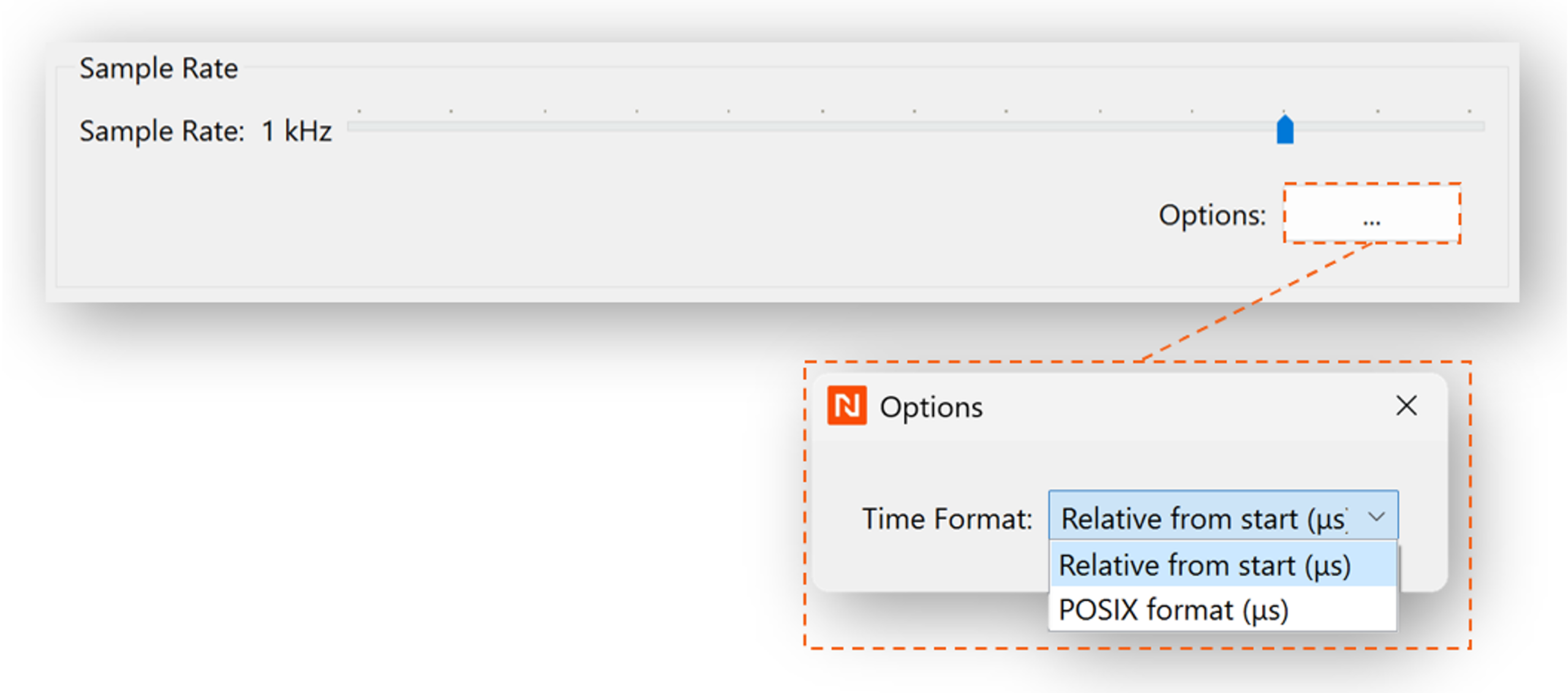Select "Relative from start (µs)" list option
Viewport: 1568px width, 693px height.
[1204, 565]
